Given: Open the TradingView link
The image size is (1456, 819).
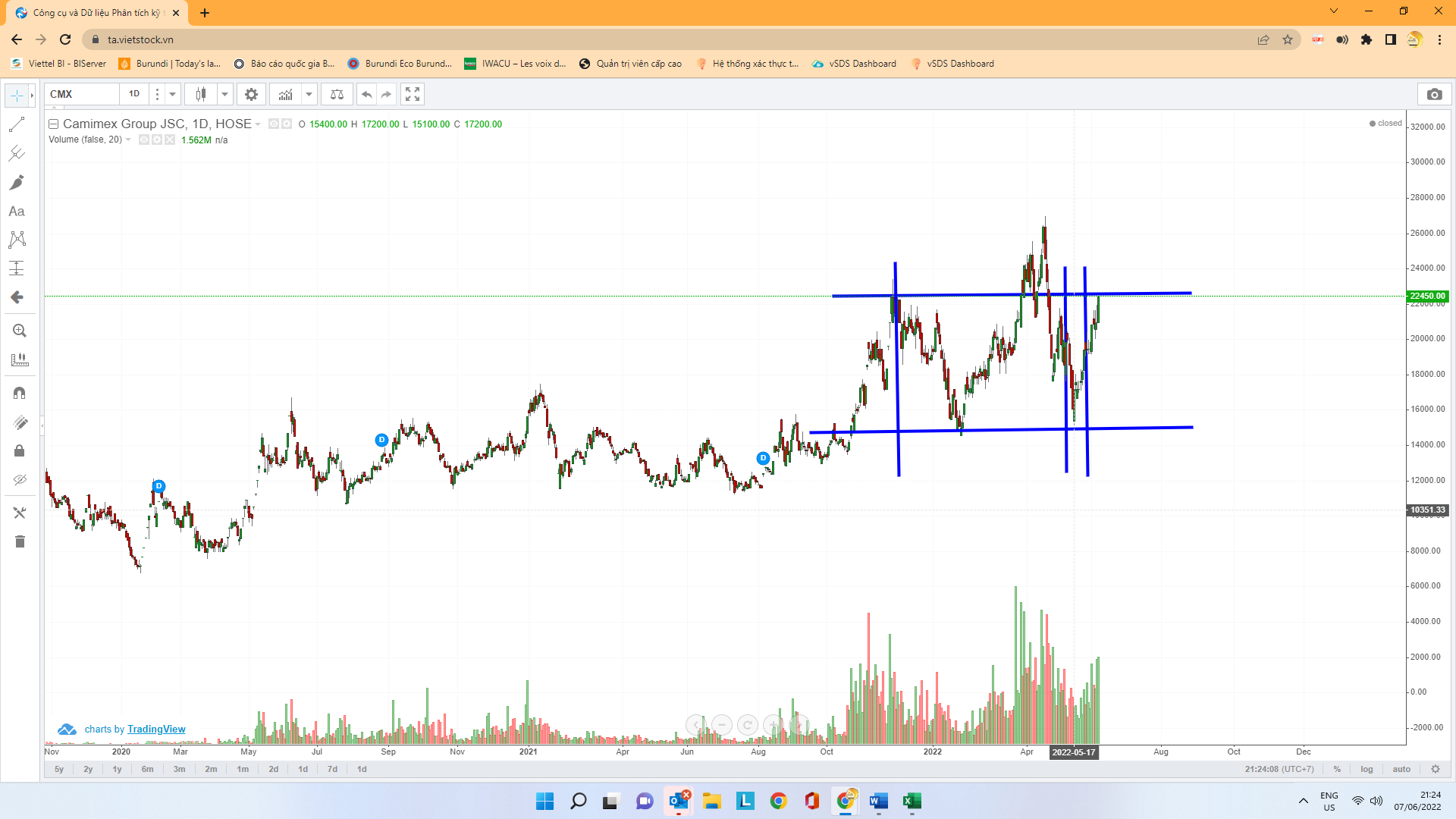Looking at the screenshot, I should click(x=156, y=730).
